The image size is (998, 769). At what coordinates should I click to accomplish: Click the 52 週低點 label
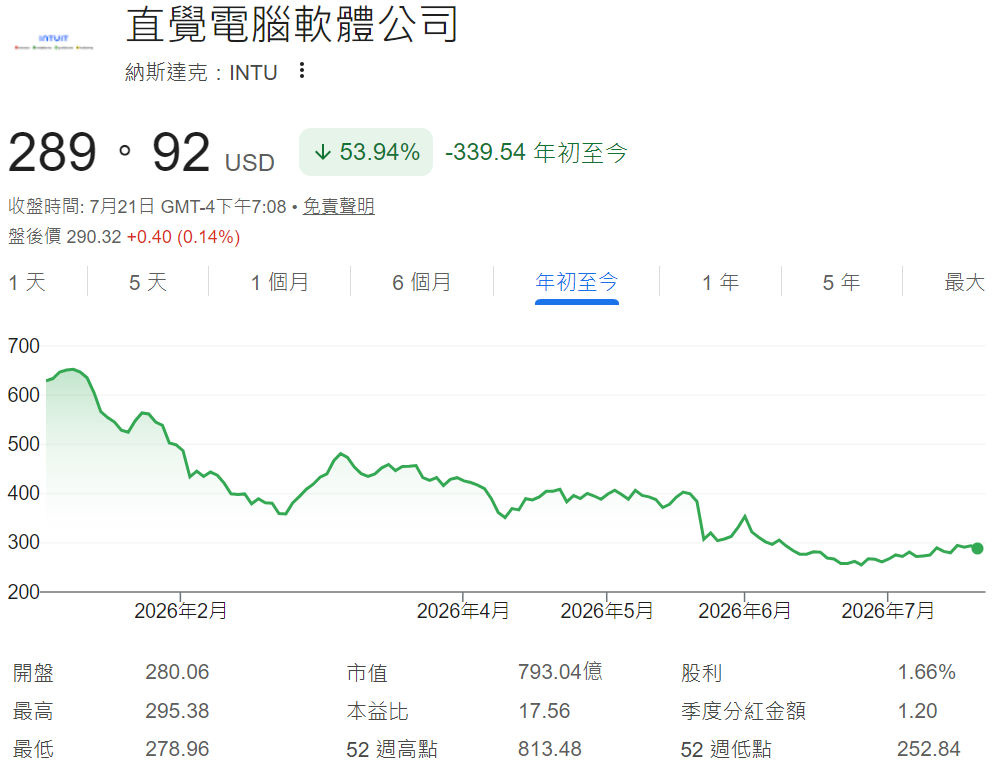point(726,749)
